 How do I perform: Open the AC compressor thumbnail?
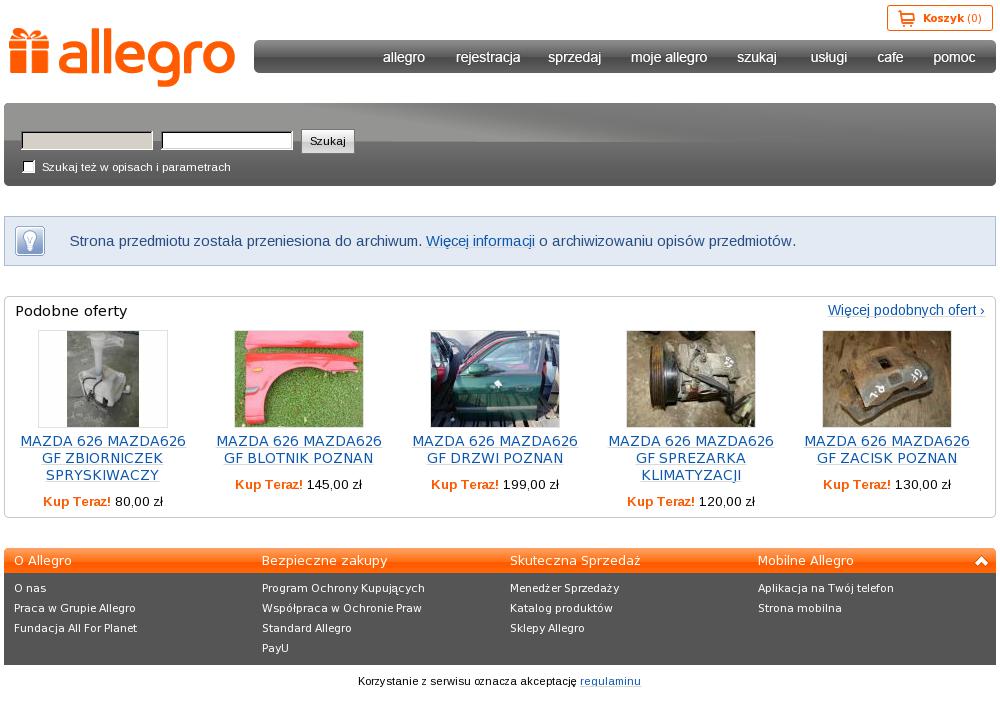[x=691, y=379]
